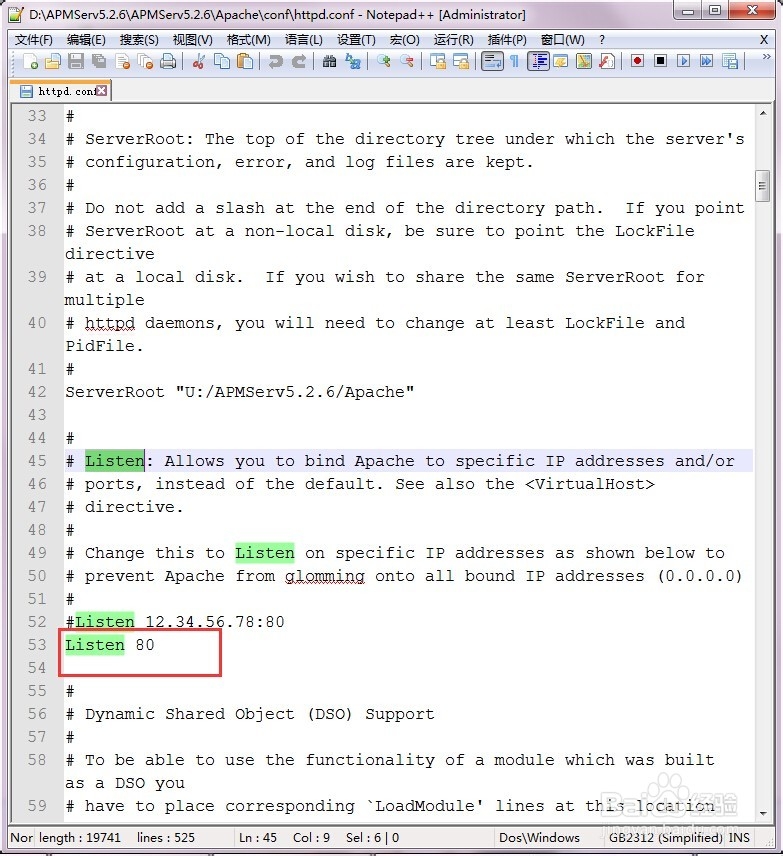Start macro recording with red dot
Viewport: 783px width, 856px height.
(637, 61)
